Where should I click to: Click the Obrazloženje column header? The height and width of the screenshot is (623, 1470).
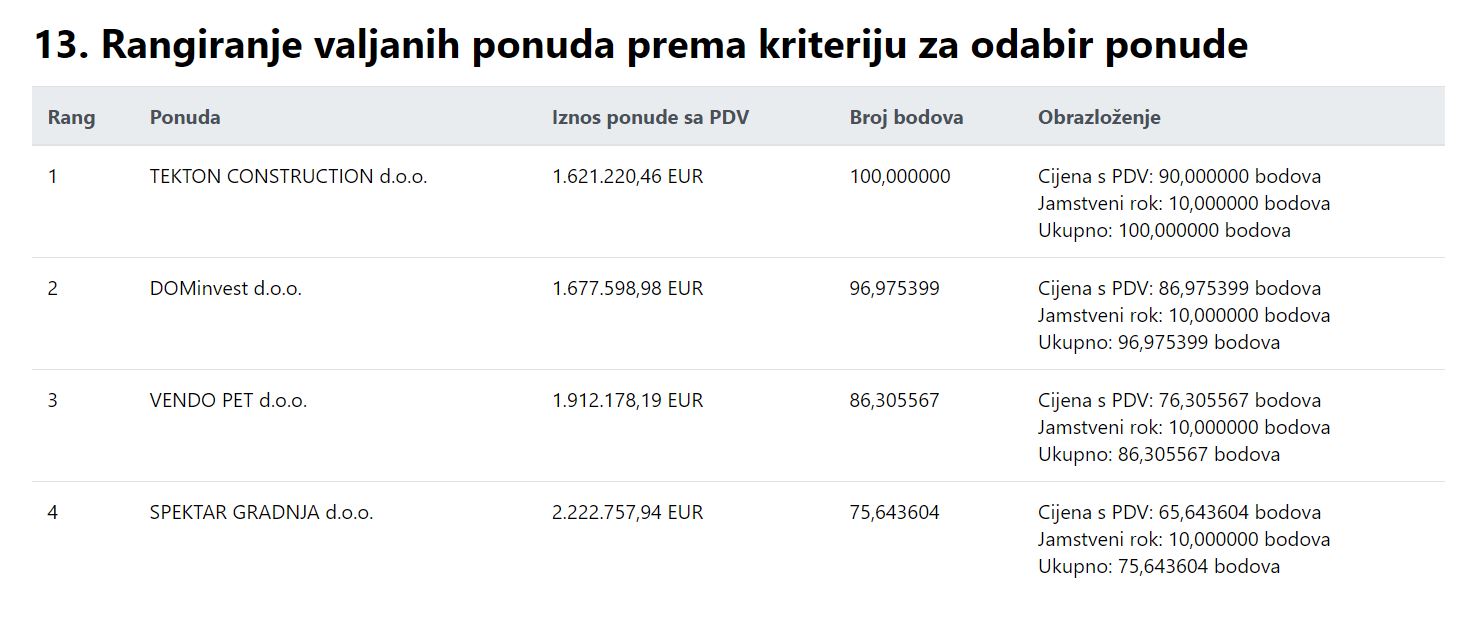coord(1099,117)
